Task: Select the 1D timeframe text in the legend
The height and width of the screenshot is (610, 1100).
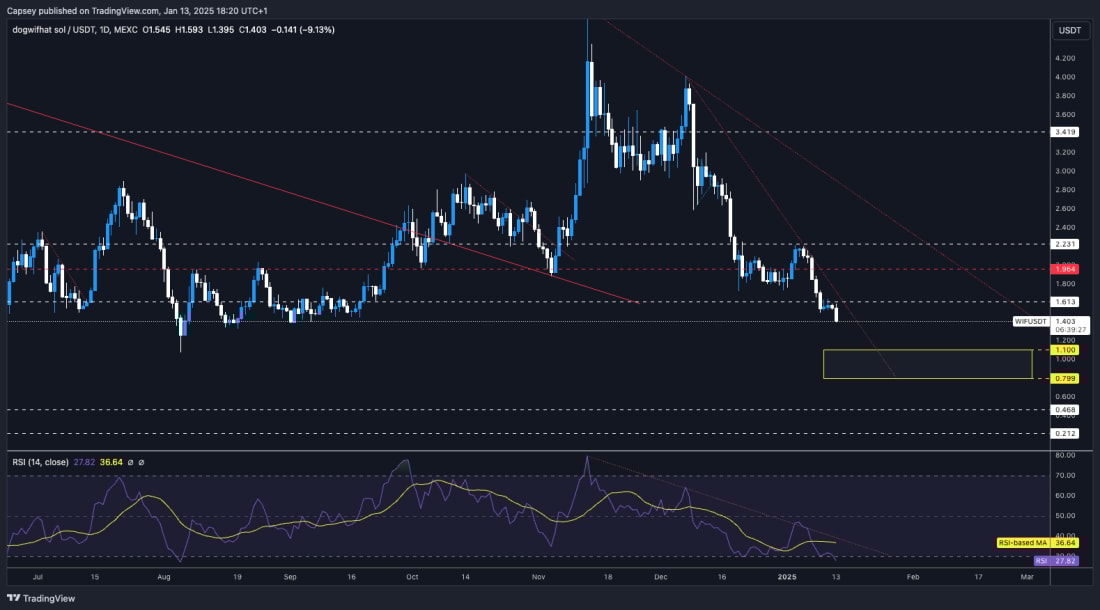Action: pos(103,31)
